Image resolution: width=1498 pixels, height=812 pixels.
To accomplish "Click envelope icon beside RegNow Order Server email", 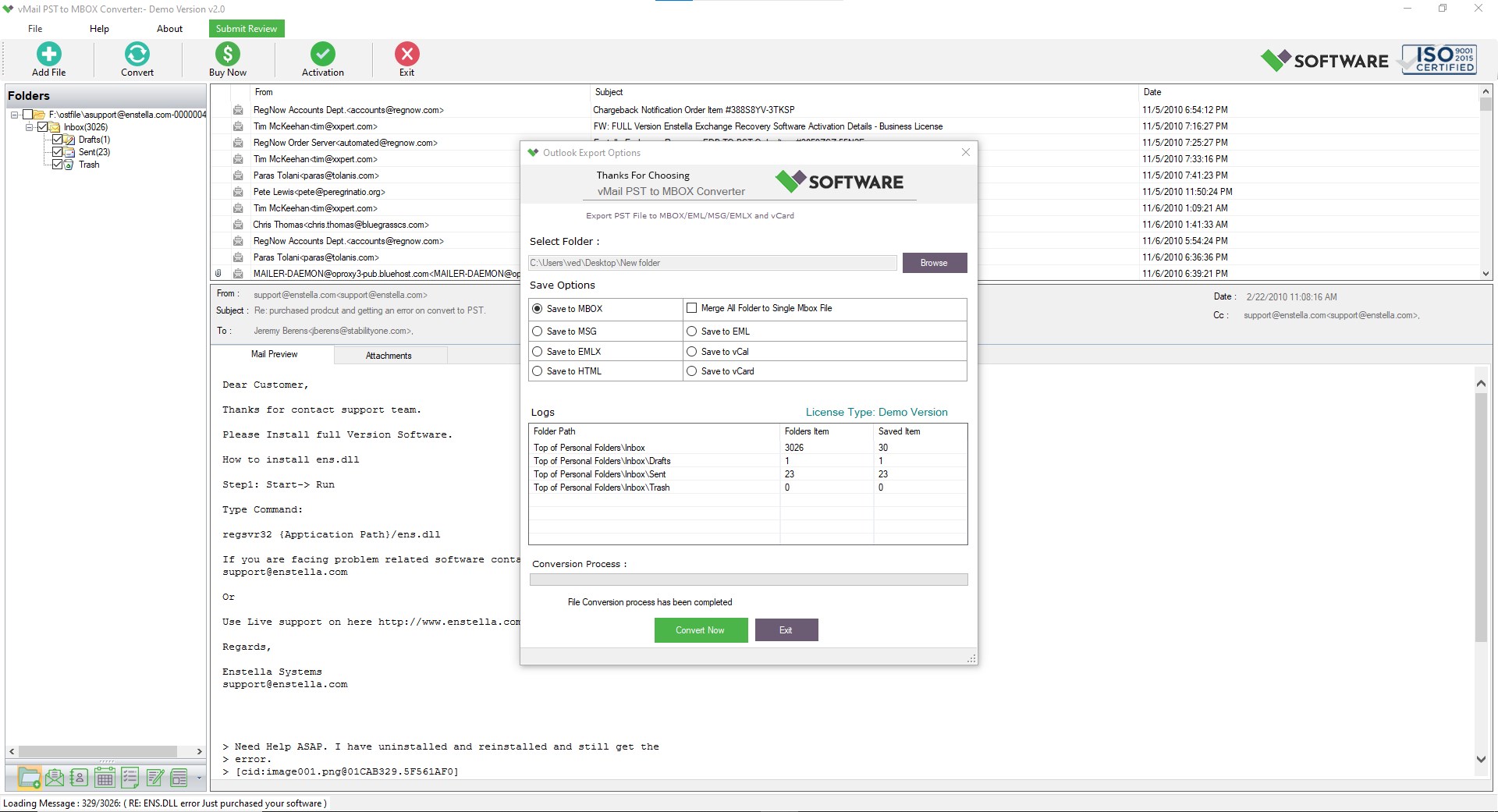I will point(238,143).
